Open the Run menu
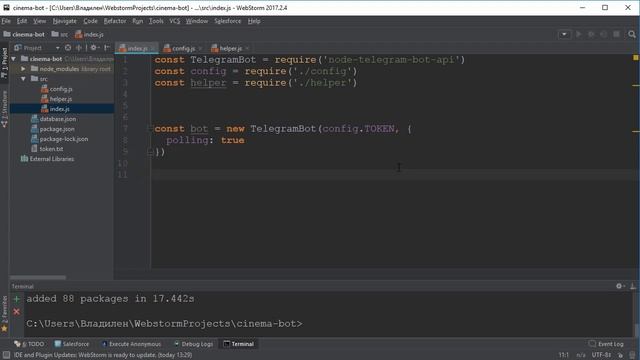640x360 pixels. click(138, 21)
